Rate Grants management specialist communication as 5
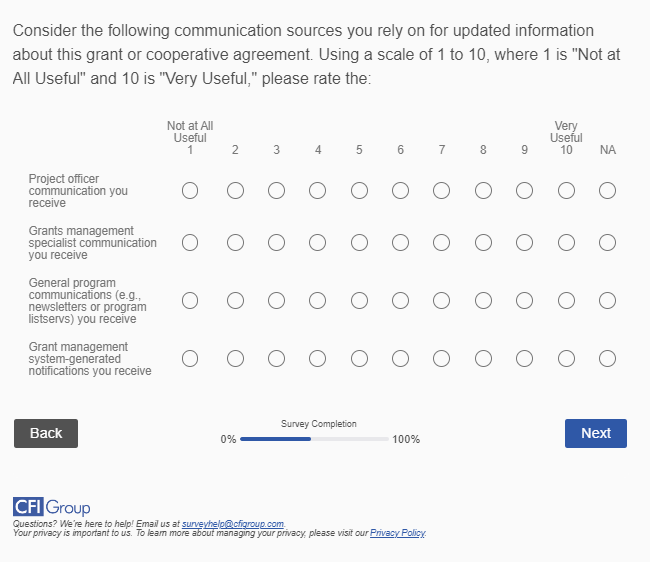Screen dimensions: 650x562 point(359,242)
